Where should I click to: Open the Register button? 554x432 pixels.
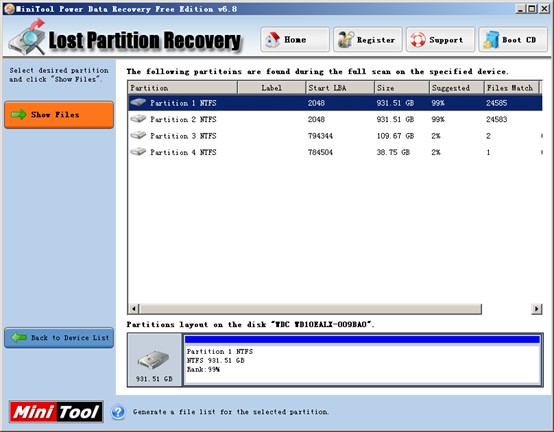368,40
